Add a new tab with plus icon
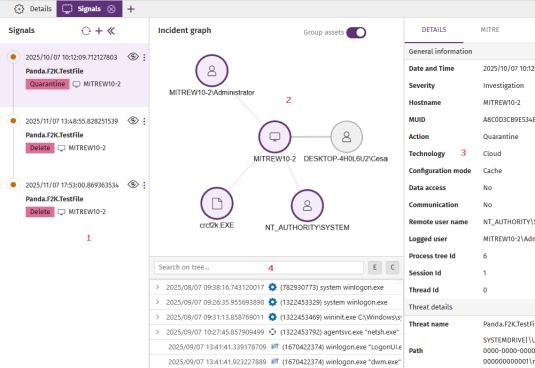 (131, 9)
